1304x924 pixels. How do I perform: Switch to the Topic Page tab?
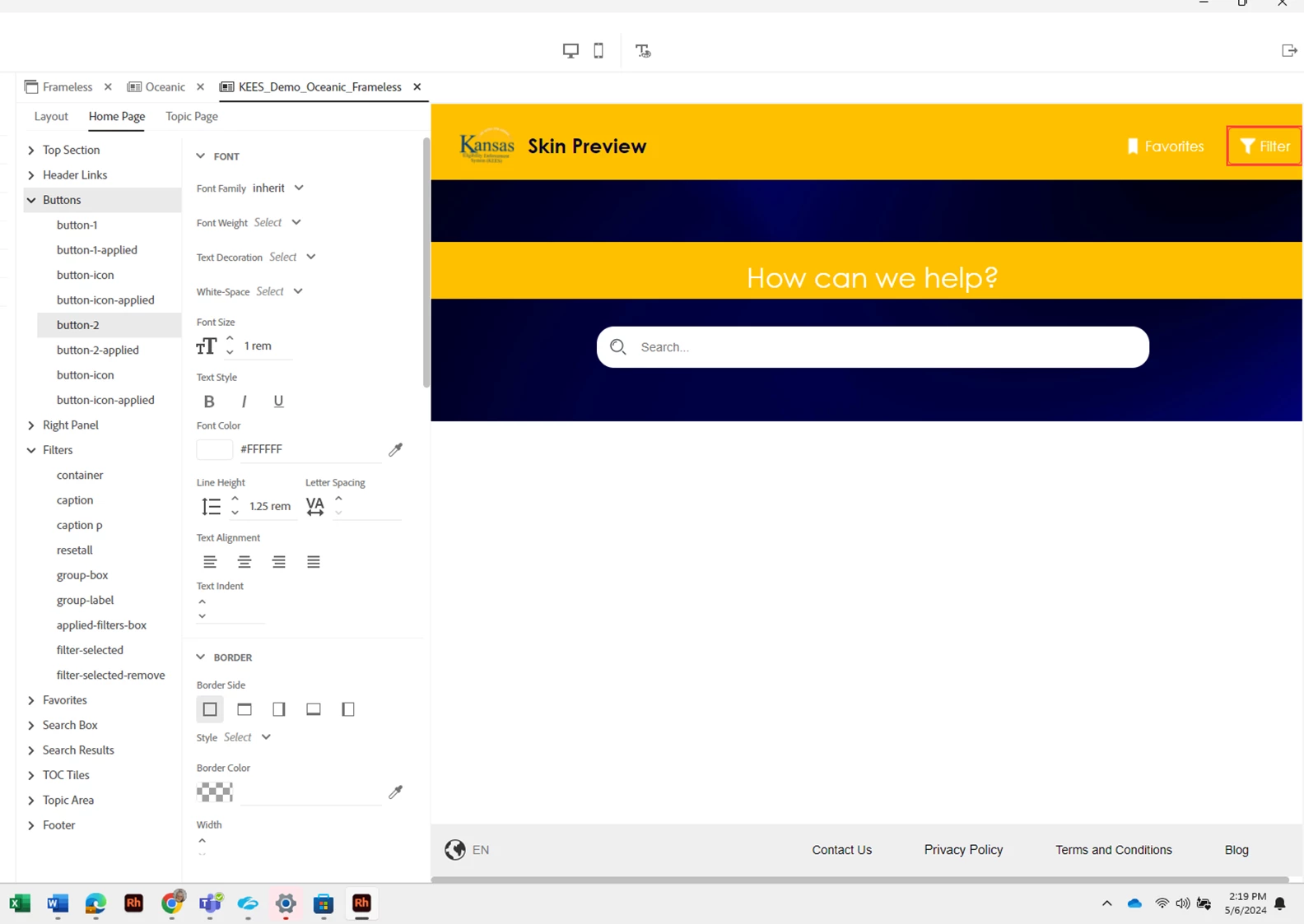tap(192, 116)
